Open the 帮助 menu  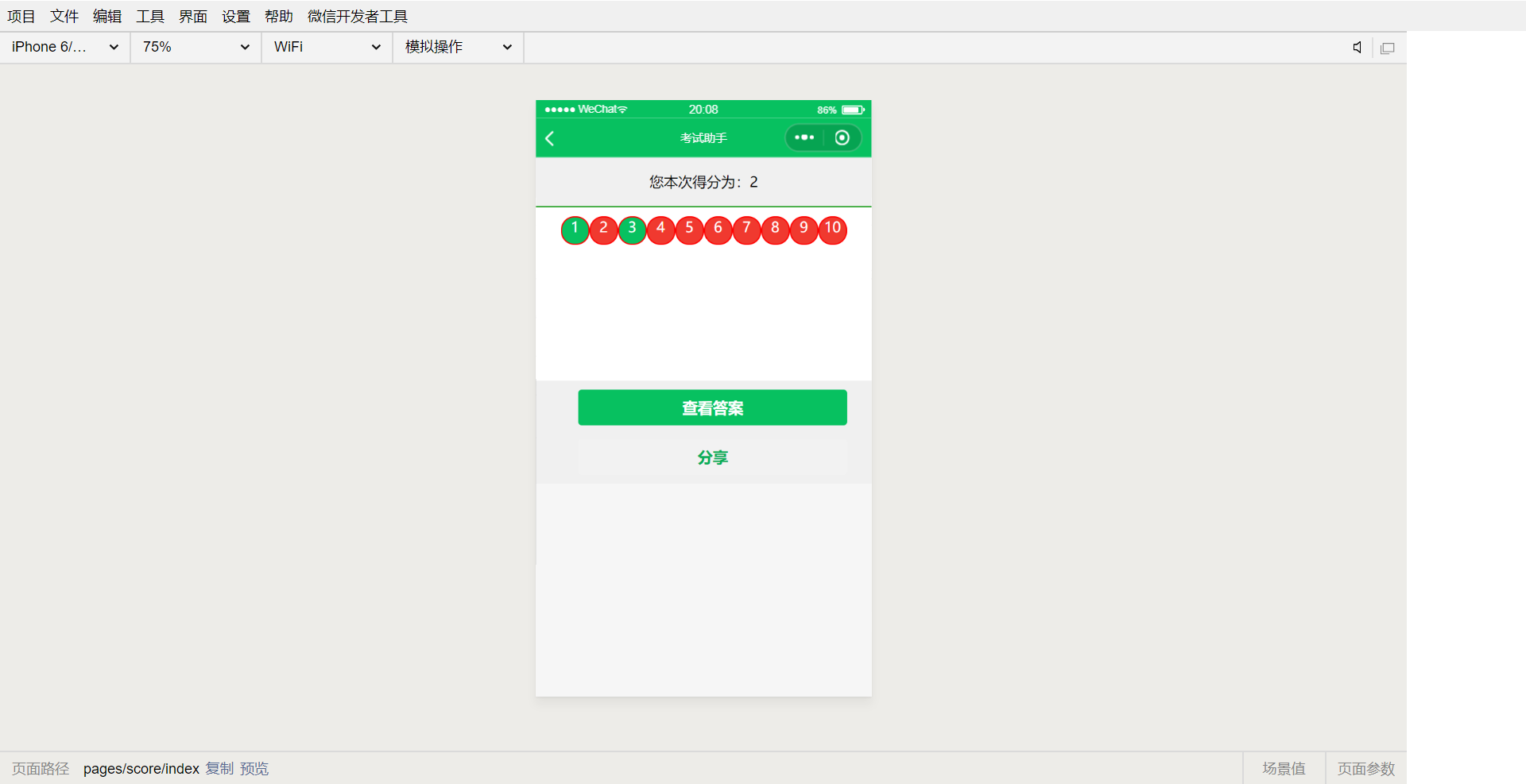coord(279,16)
